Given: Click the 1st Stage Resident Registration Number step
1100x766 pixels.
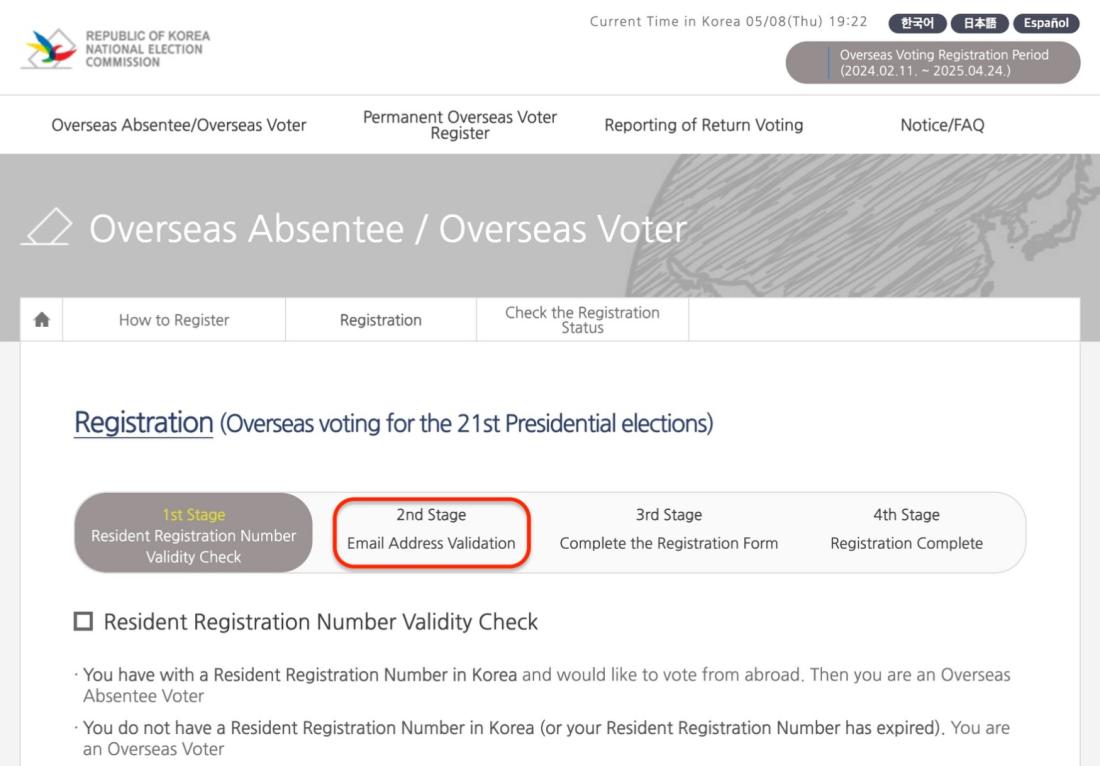Looking at the screenshot, I should point(194,533).
